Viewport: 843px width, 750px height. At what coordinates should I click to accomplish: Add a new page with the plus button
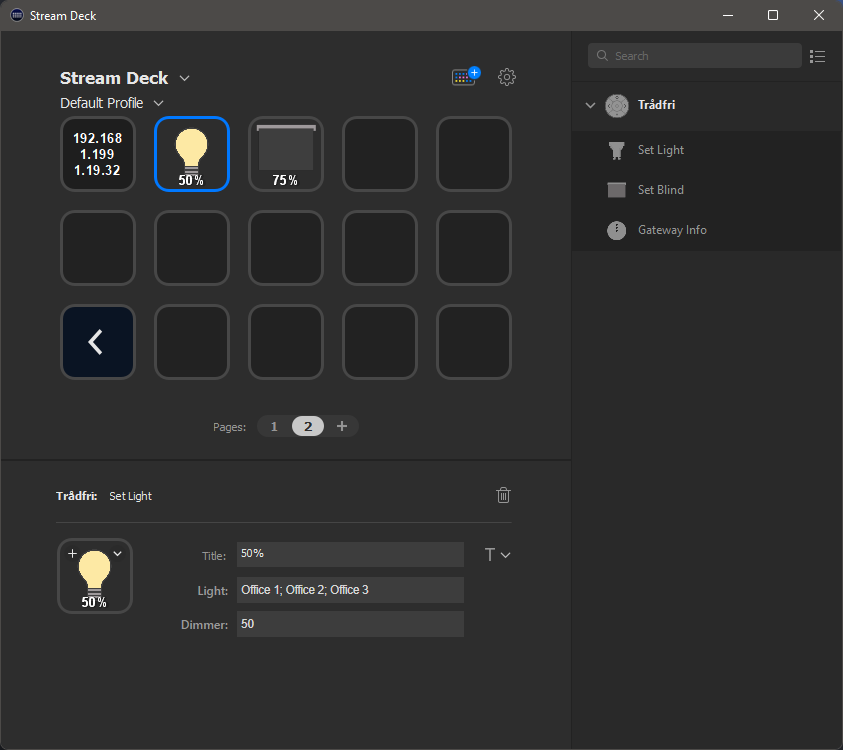pos(342,426)
